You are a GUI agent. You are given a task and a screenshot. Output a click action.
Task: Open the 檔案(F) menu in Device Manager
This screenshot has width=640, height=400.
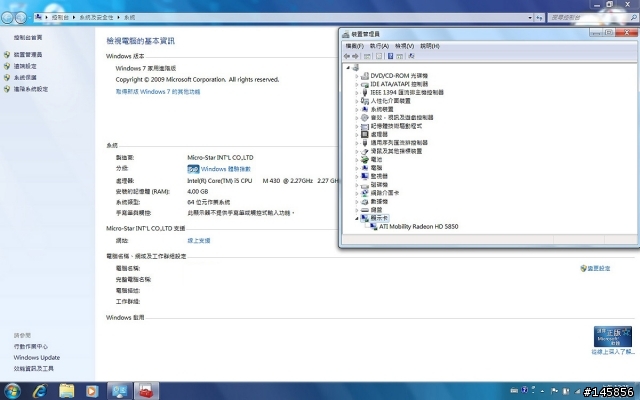(354, 46)
